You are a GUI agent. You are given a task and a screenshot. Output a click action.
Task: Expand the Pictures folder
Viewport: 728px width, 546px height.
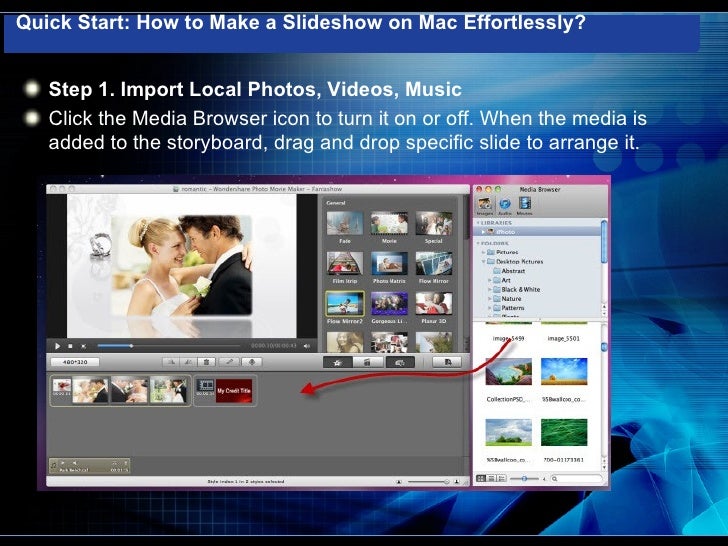coord(483,252)
